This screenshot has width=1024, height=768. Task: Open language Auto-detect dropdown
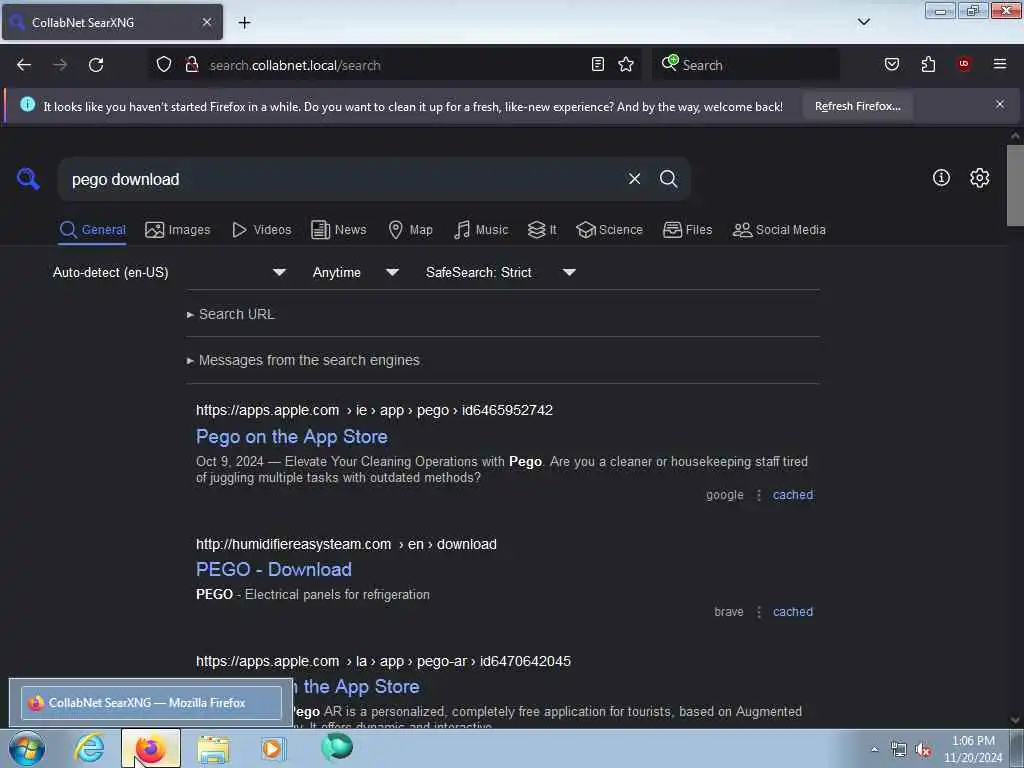pyautogui.click(x=169, y=272)
